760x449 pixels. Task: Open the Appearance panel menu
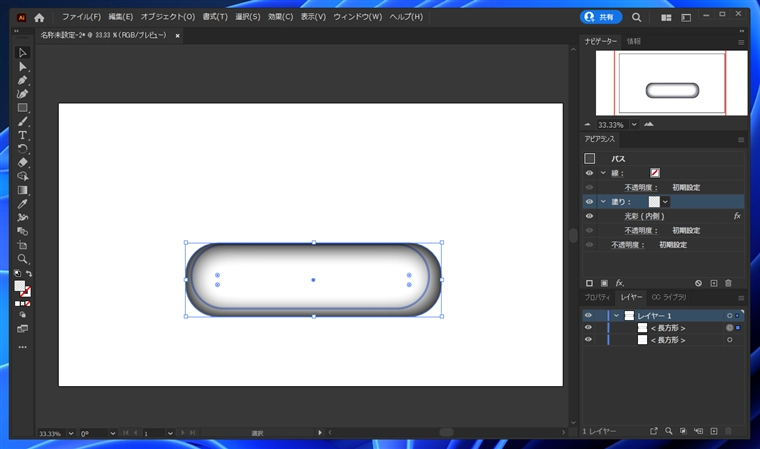point(741,140)
